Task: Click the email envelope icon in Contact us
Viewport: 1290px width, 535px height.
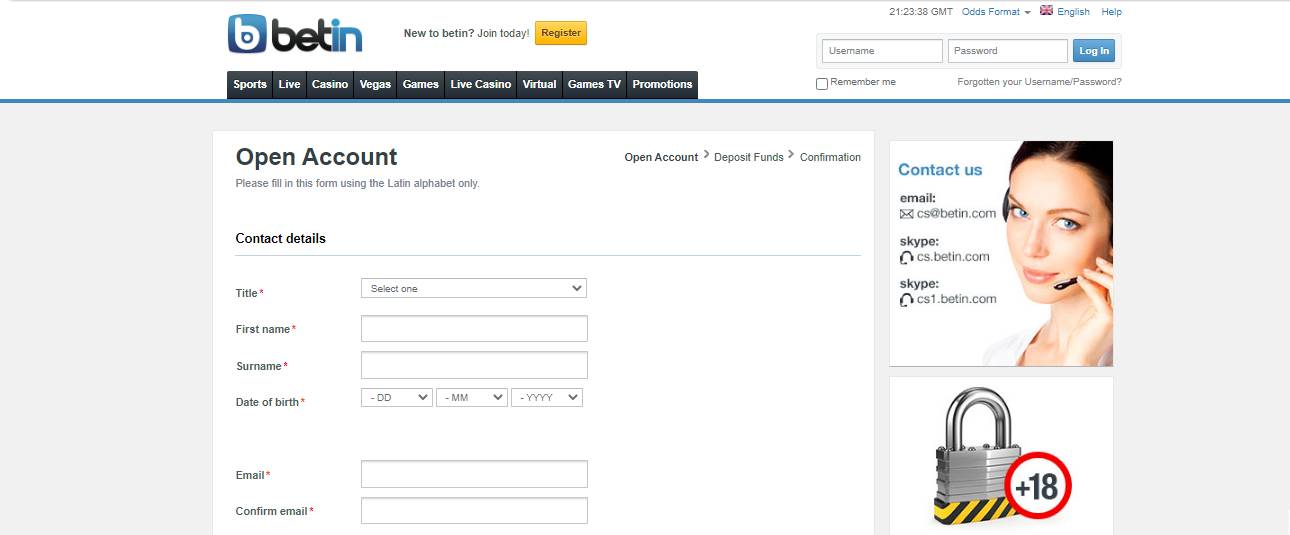Action: pos(906,214)
